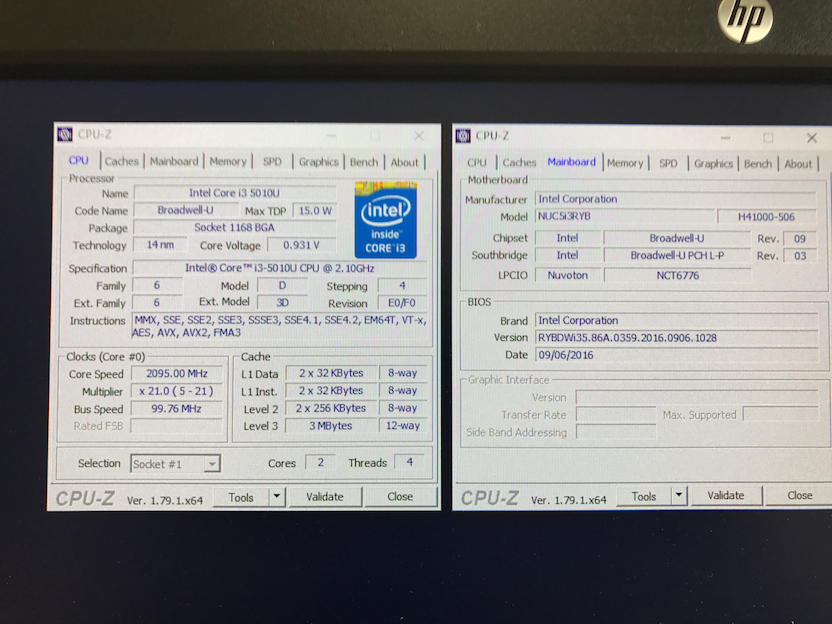Click the CPU-Z icon in right window title bar
The width and height of the screenshot is (832, 624).
coord(463,136)
